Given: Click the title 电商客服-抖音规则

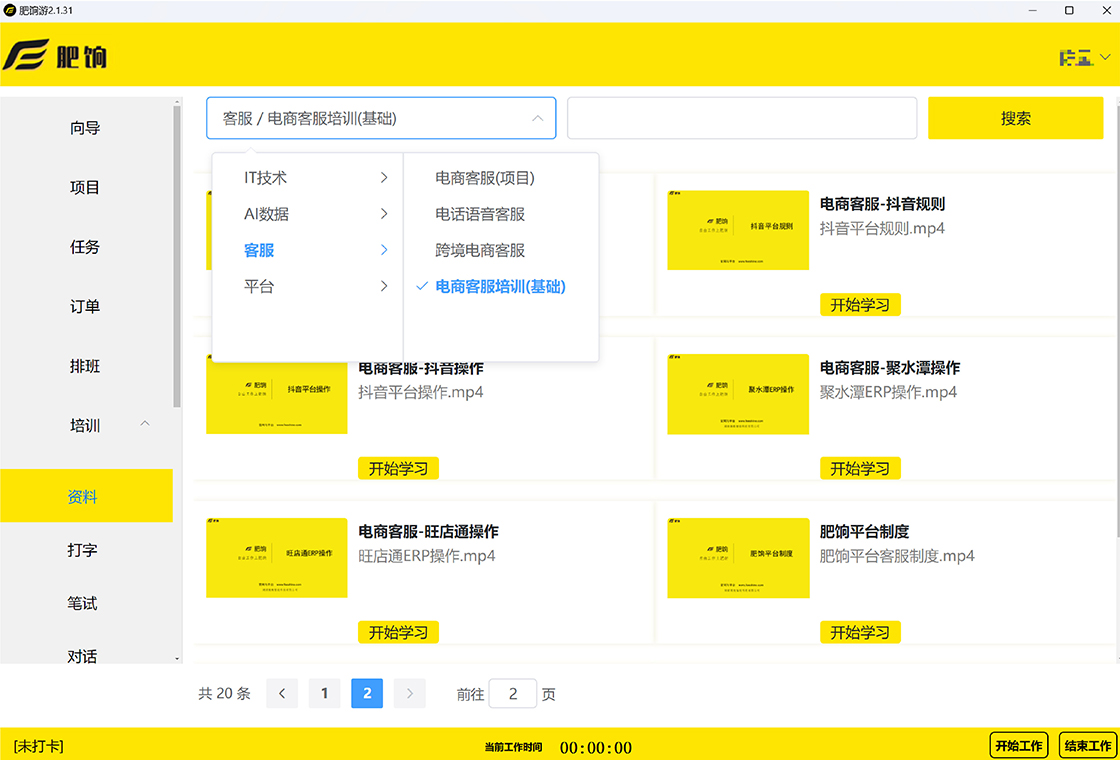Looking at the screenshot, I should coord(882,204).
